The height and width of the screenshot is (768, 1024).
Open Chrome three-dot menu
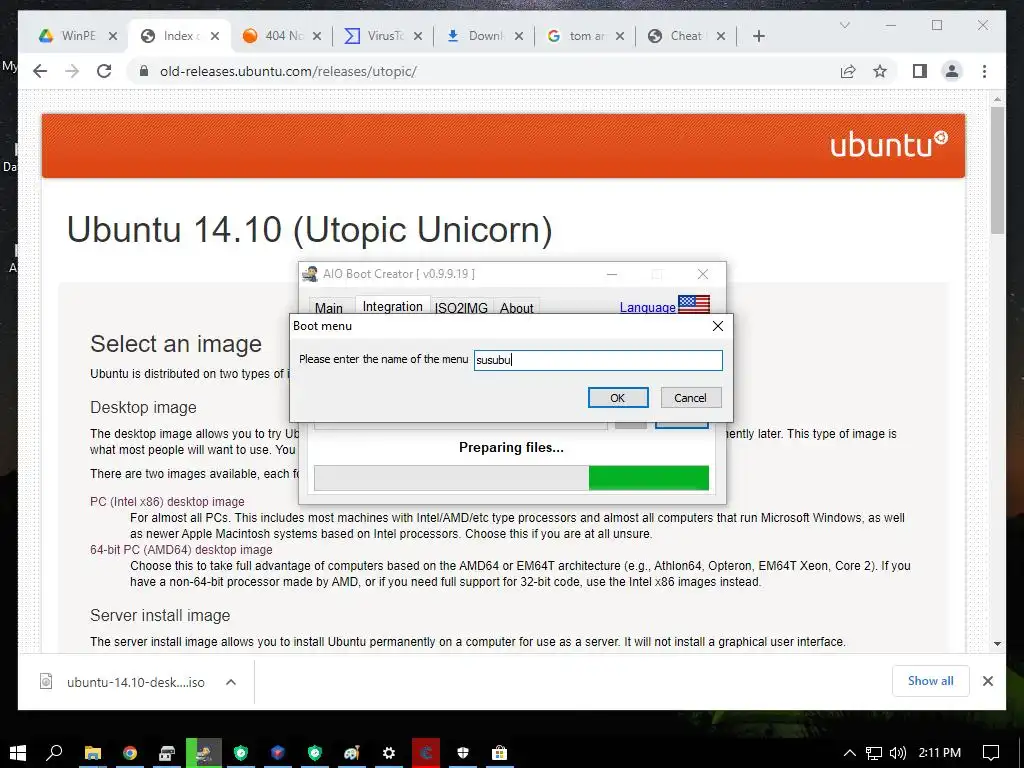pyautogui.click(x=985, y=71)
